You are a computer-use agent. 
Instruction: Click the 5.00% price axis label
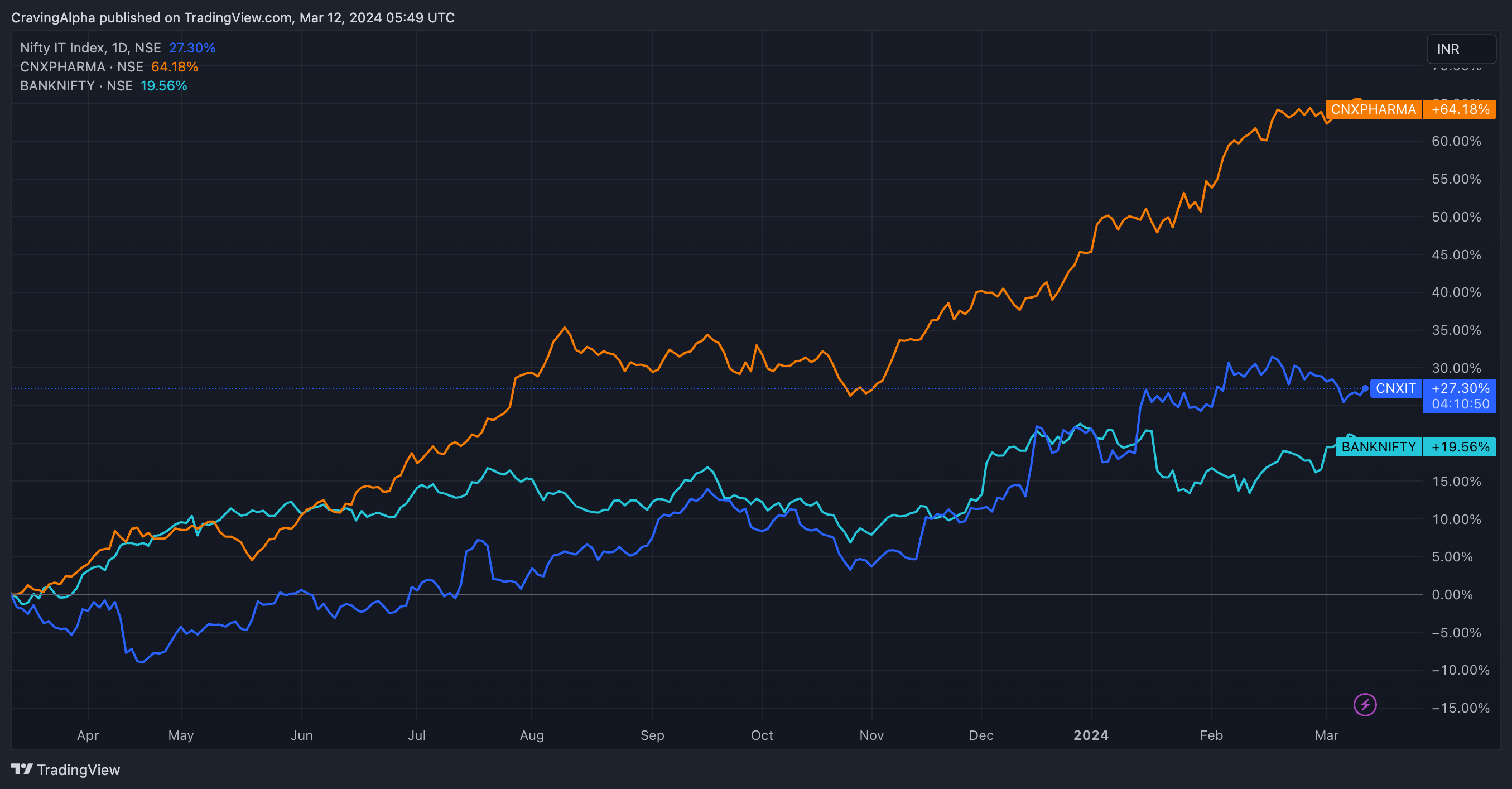point(1452,556)
